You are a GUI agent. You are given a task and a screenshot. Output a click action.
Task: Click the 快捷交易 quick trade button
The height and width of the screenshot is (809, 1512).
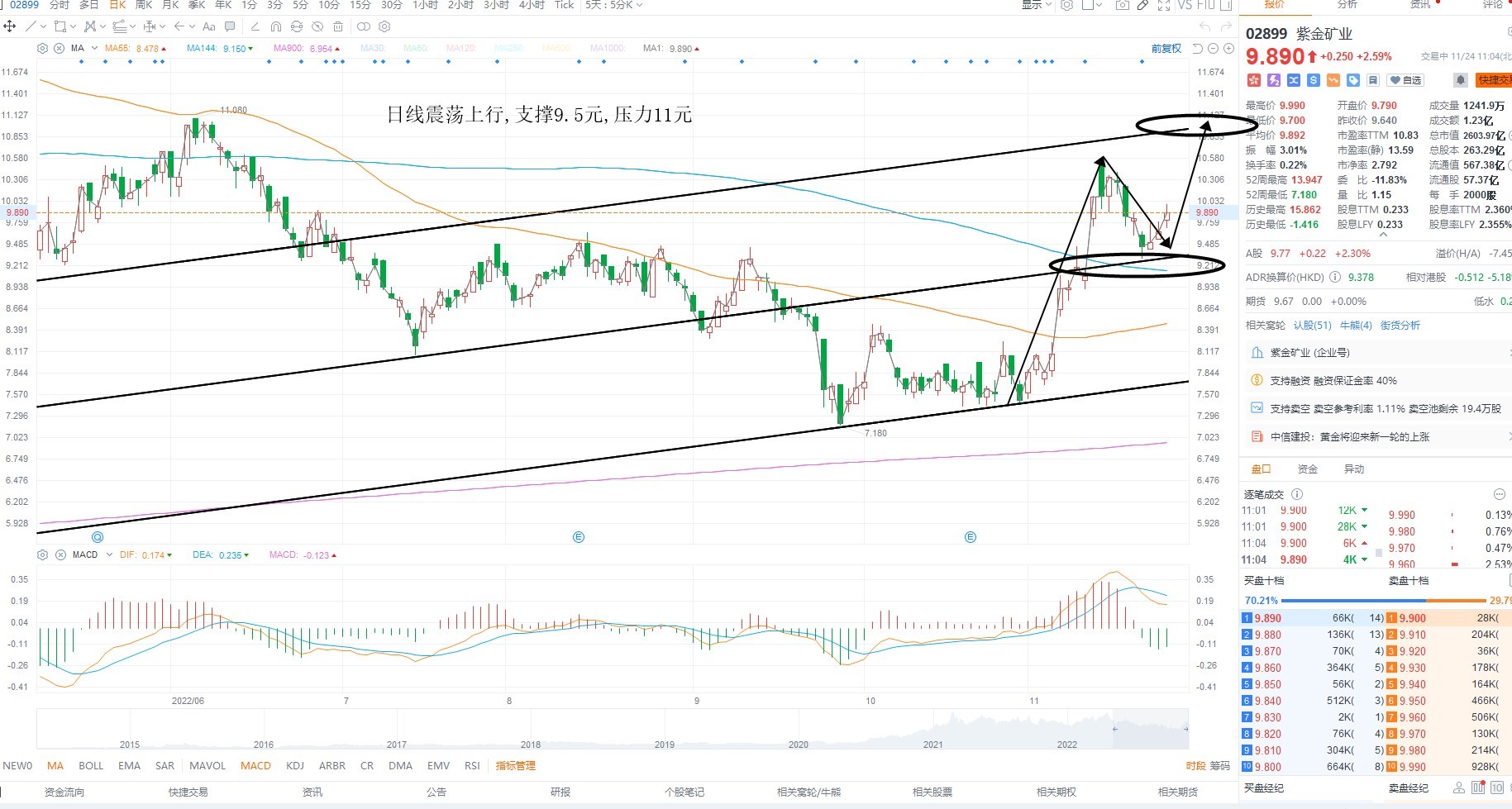click(1495, 80)
